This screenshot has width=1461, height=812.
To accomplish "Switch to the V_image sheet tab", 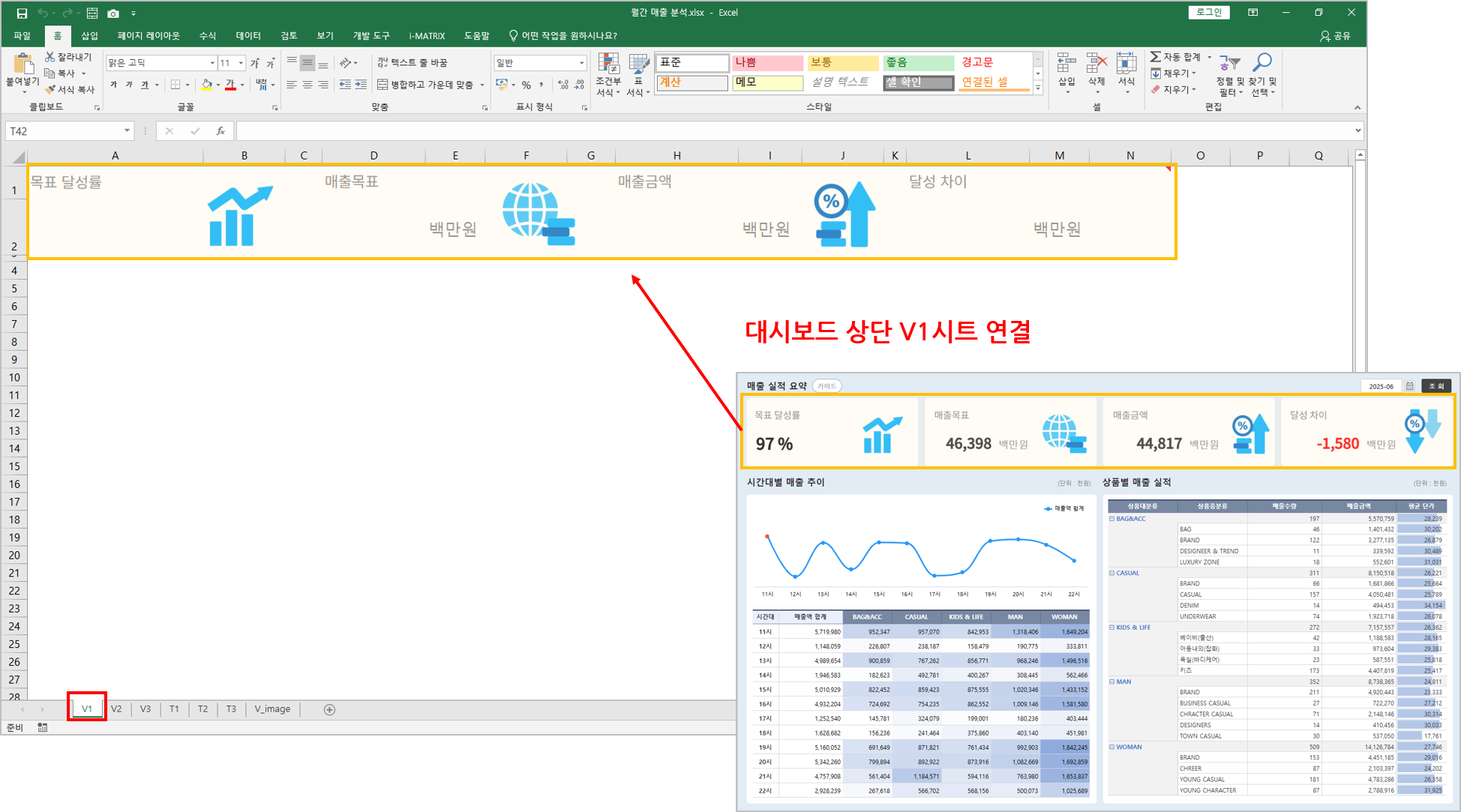I will pos(271,709).
